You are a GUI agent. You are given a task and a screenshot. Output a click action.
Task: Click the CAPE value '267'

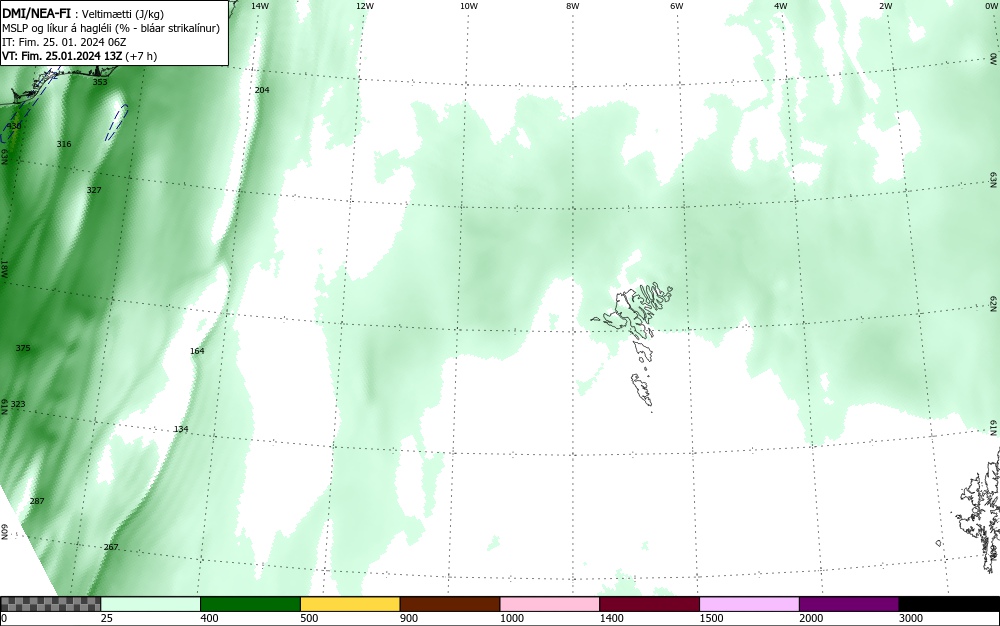coord(111,547)
